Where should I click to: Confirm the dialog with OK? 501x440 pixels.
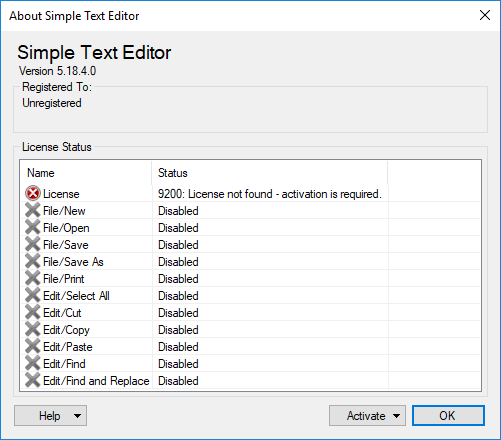pyautogui.click(x=448, y=416)
